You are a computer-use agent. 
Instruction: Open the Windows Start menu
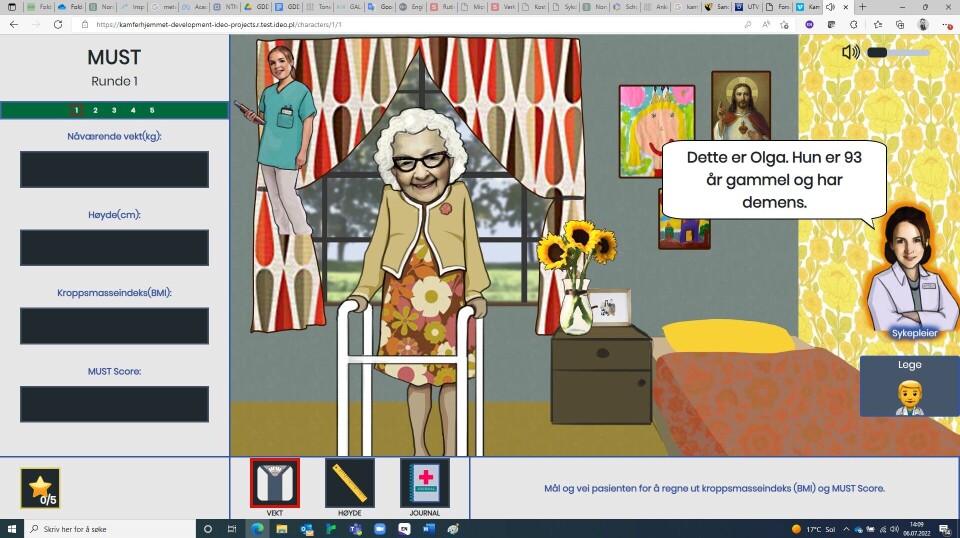pos(11,528)
